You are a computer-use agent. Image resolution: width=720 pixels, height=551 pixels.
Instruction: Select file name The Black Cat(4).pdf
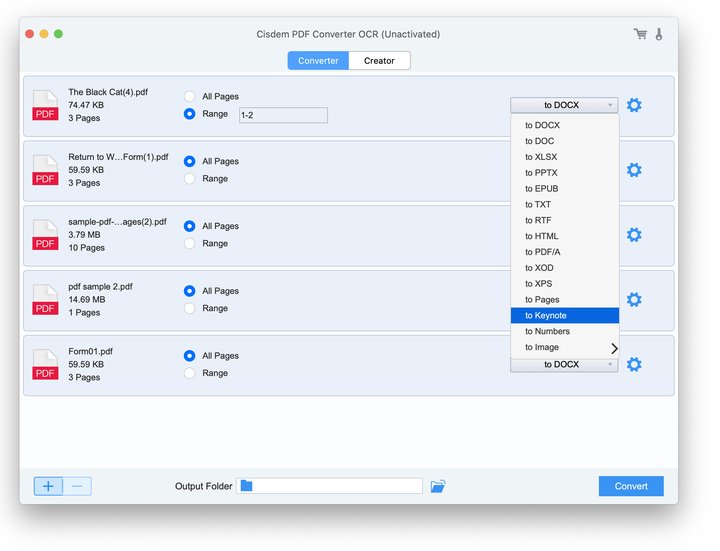point(108,92)
